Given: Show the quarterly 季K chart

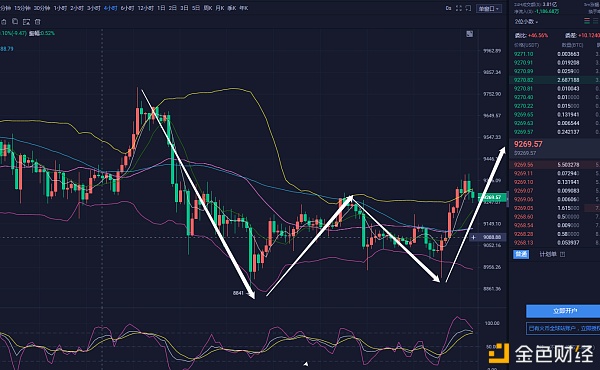Looking at the screenshot, I should click(x=232, y=8).
